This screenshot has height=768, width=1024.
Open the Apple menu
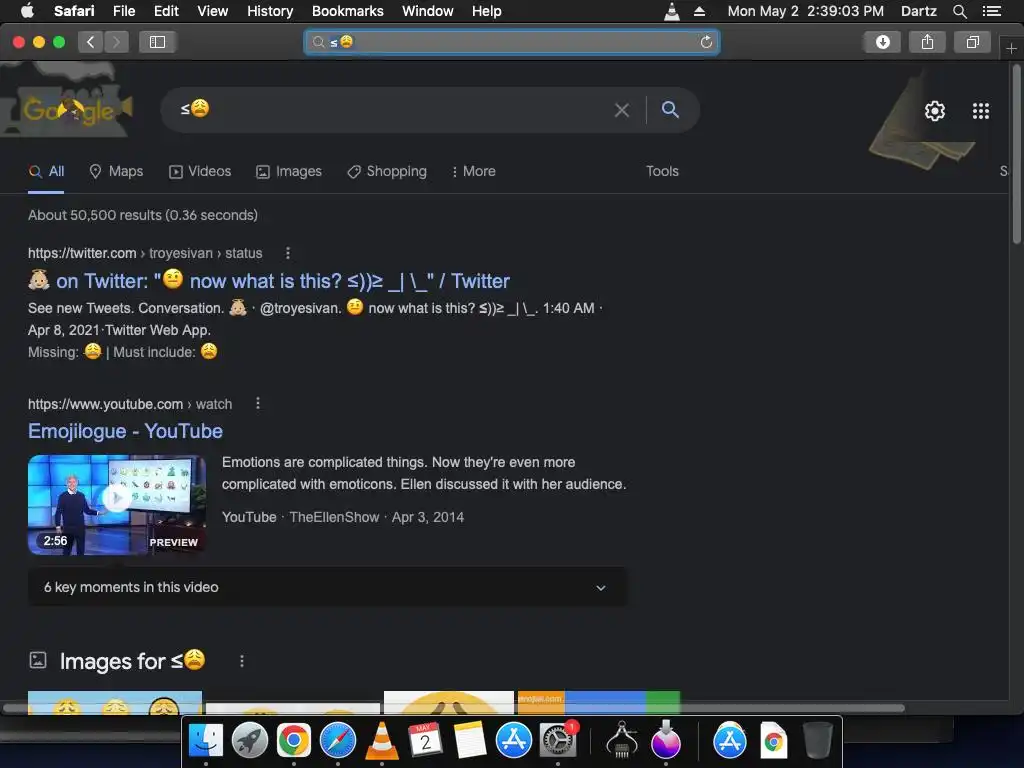[27, 11]
